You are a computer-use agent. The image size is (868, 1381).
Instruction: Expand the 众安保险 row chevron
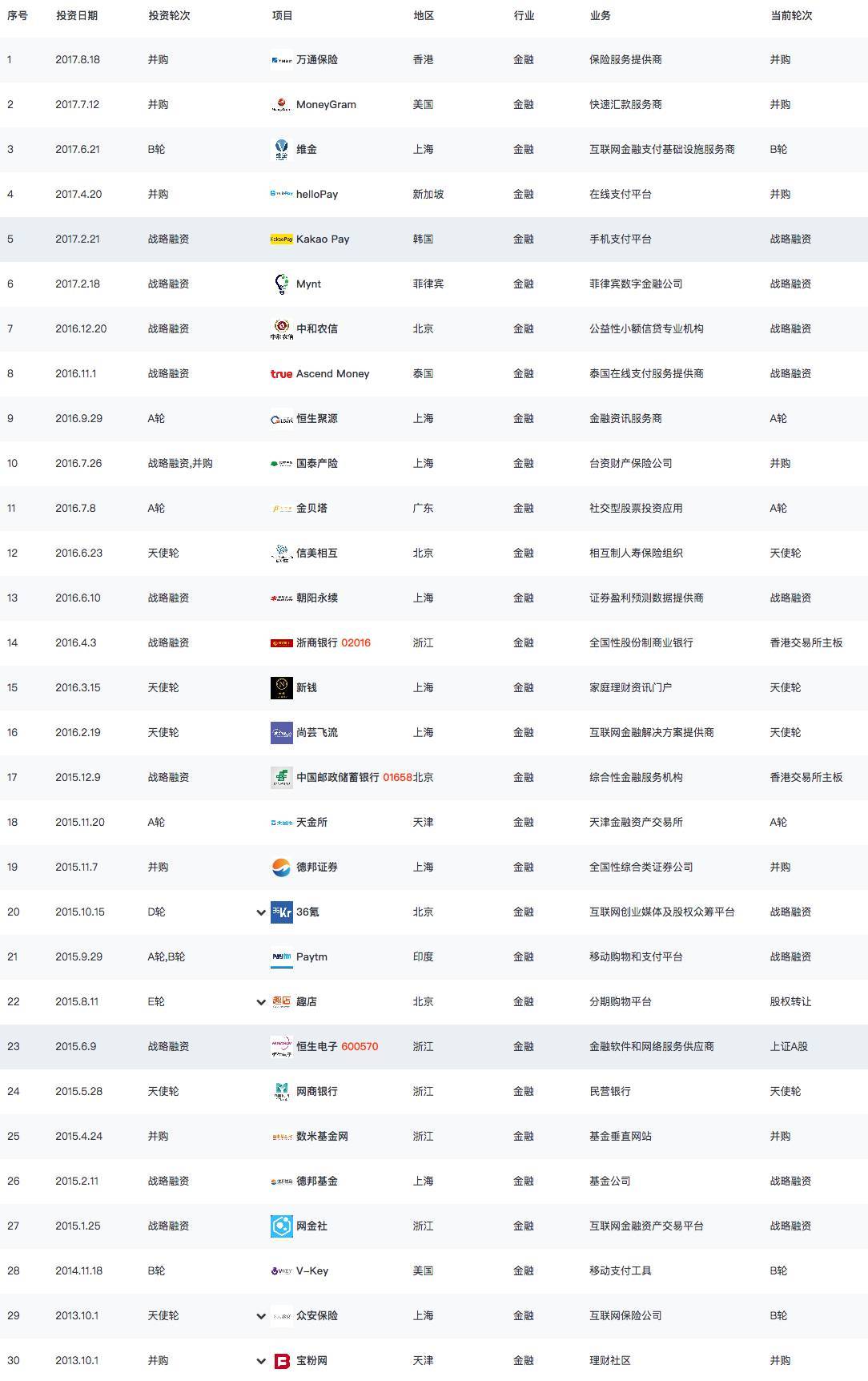261,1316
